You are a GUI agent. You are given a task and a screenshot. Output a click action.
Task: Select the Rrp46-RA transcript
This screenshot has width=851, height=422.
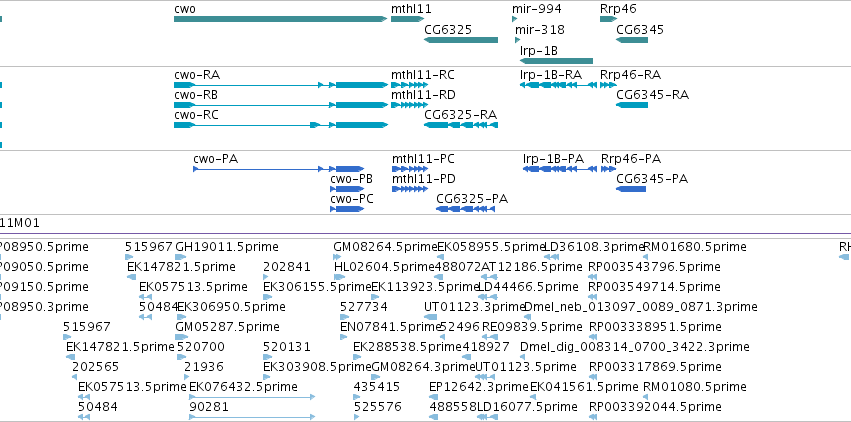coord(608,85)
